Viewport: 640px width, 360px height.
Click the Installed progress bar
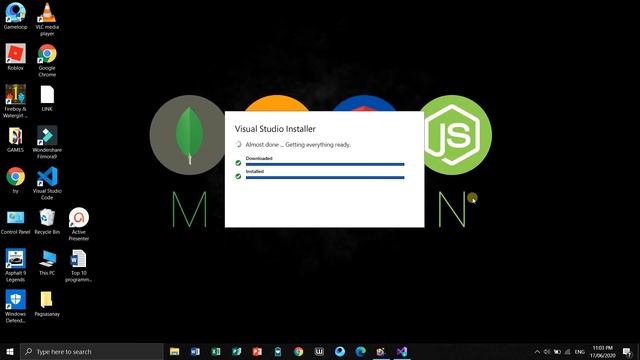tap(325, 177)
